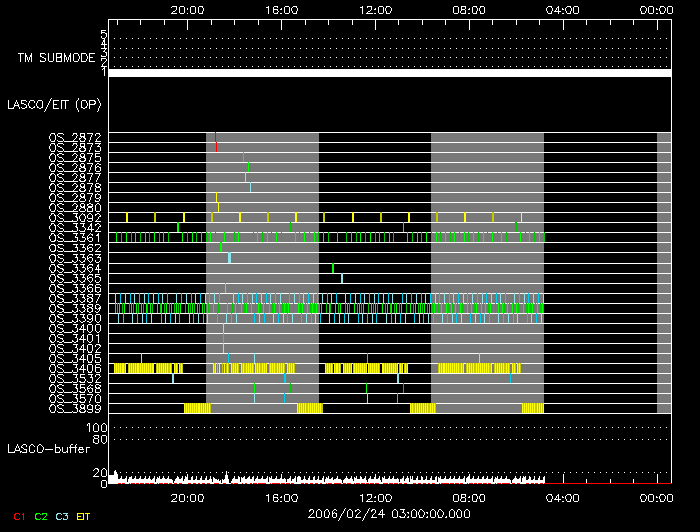Pick the OS_3406 row label
The image size is (700, 532).
point(75,368)
